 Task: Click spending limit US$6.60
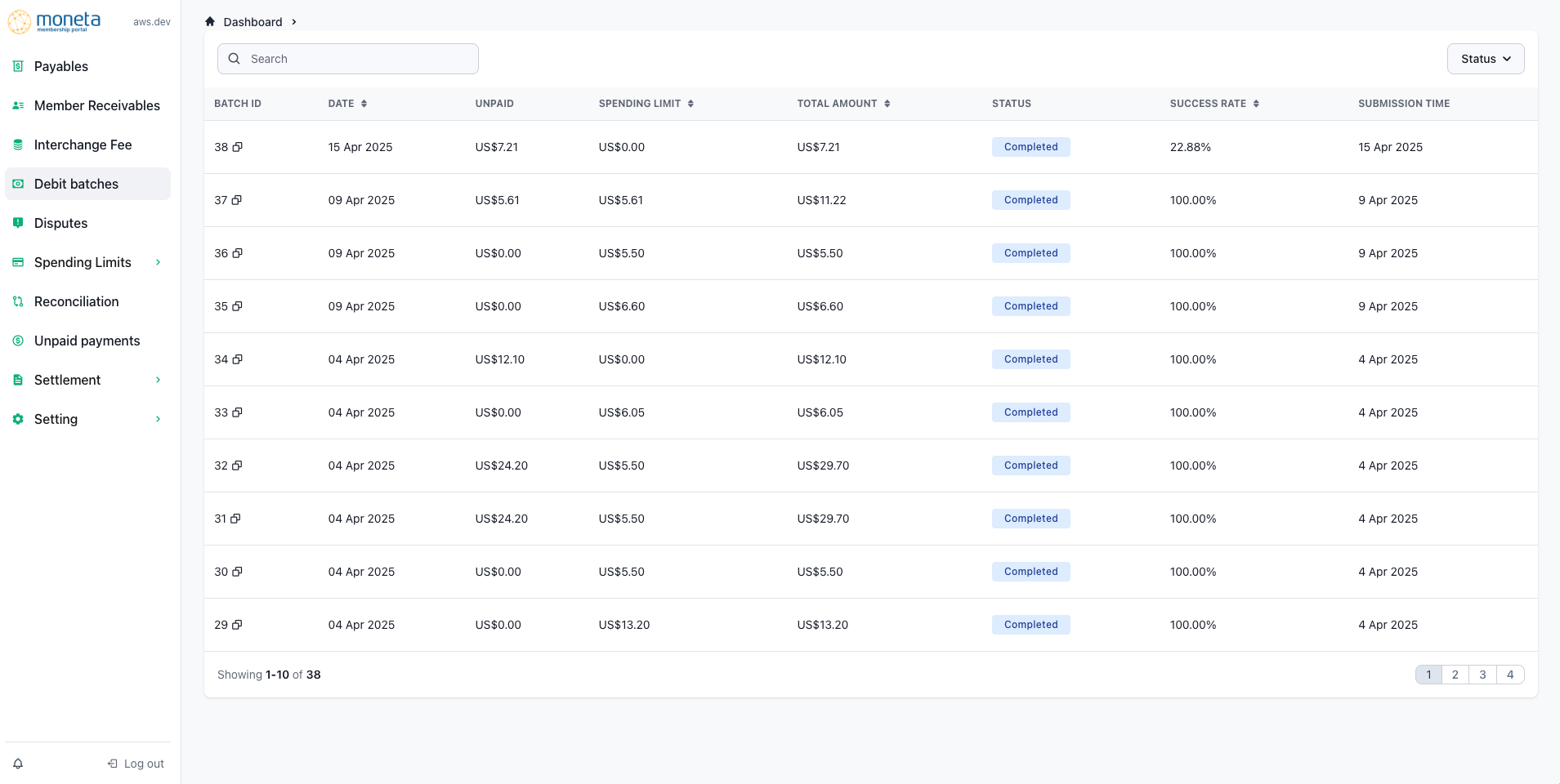[x=621, y=306]
